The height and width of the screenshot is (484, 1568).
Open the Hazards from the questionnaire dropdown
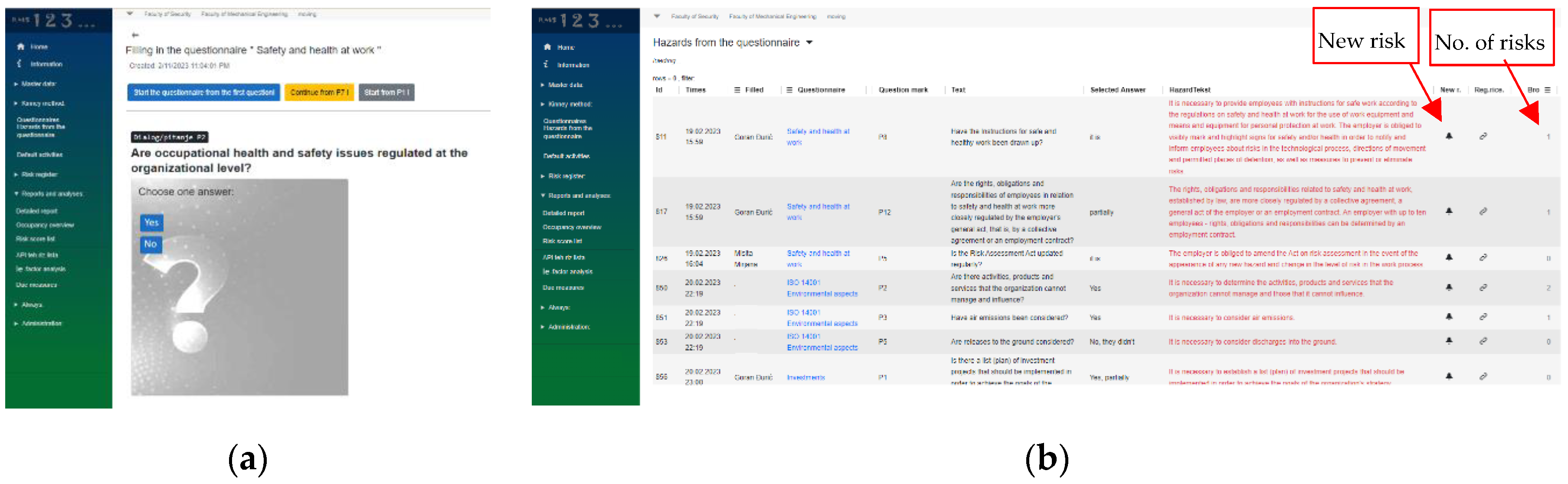(809, 43)
